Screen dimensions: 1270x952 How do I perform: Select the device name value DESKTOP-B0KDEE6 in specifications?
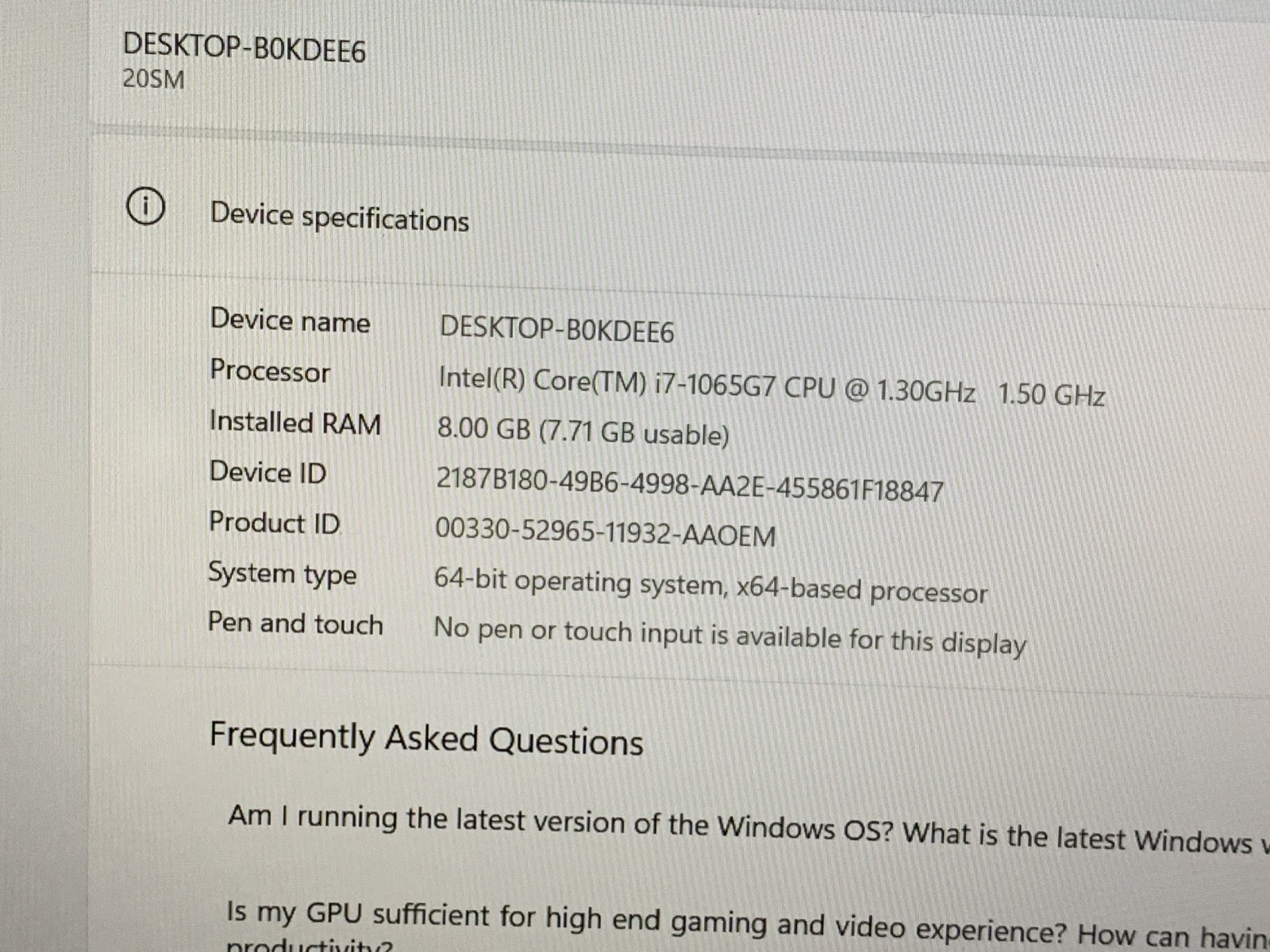556,329
